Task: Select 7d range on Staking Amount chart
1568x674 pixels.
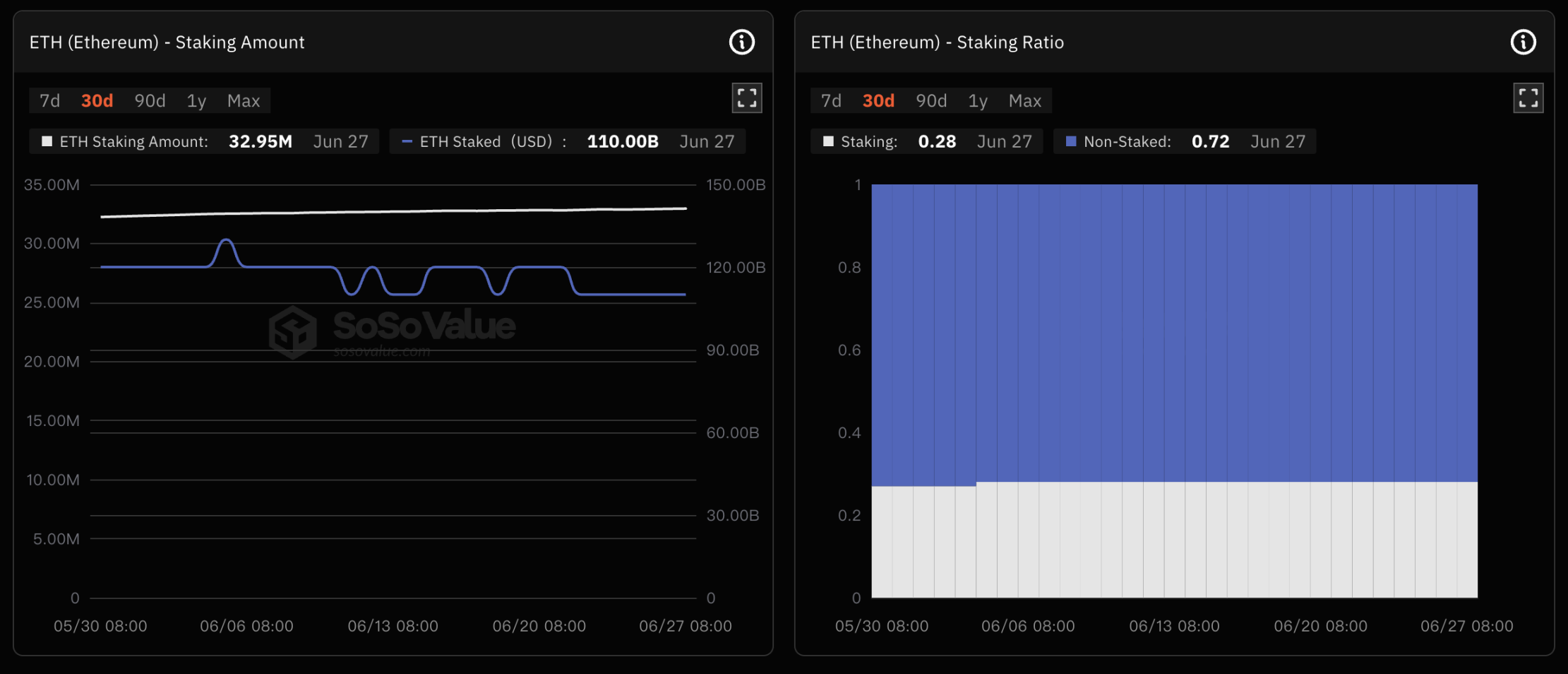Action: [x=49, y=101]
